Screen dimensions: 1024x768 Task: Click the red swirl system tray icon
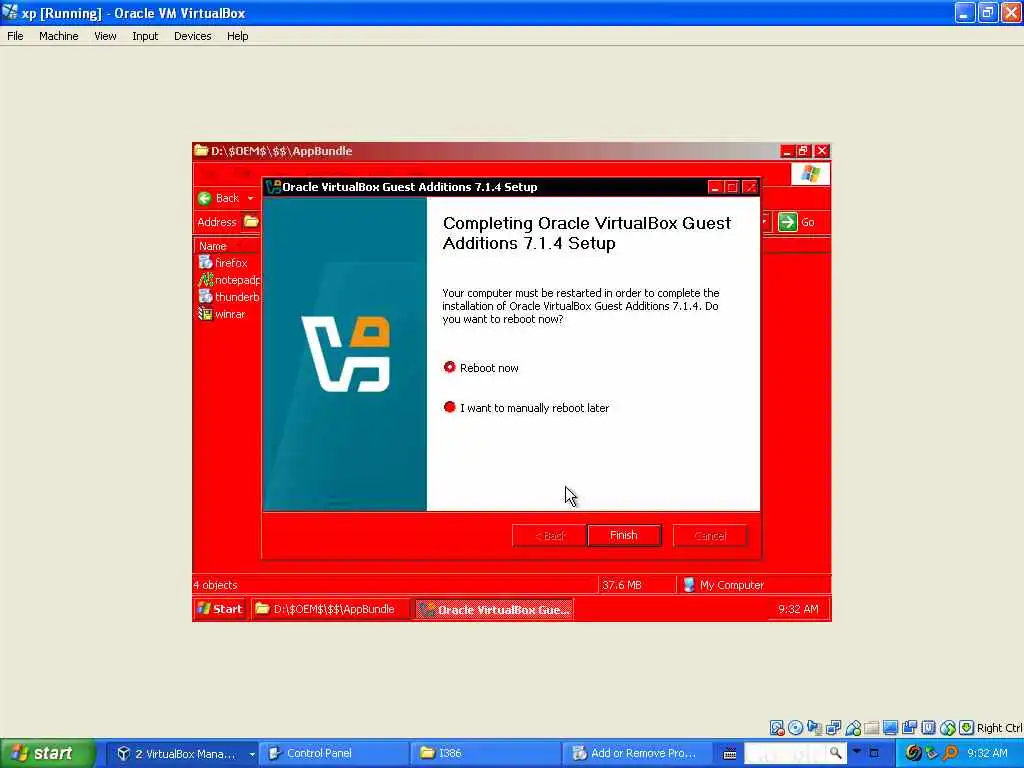914,754
